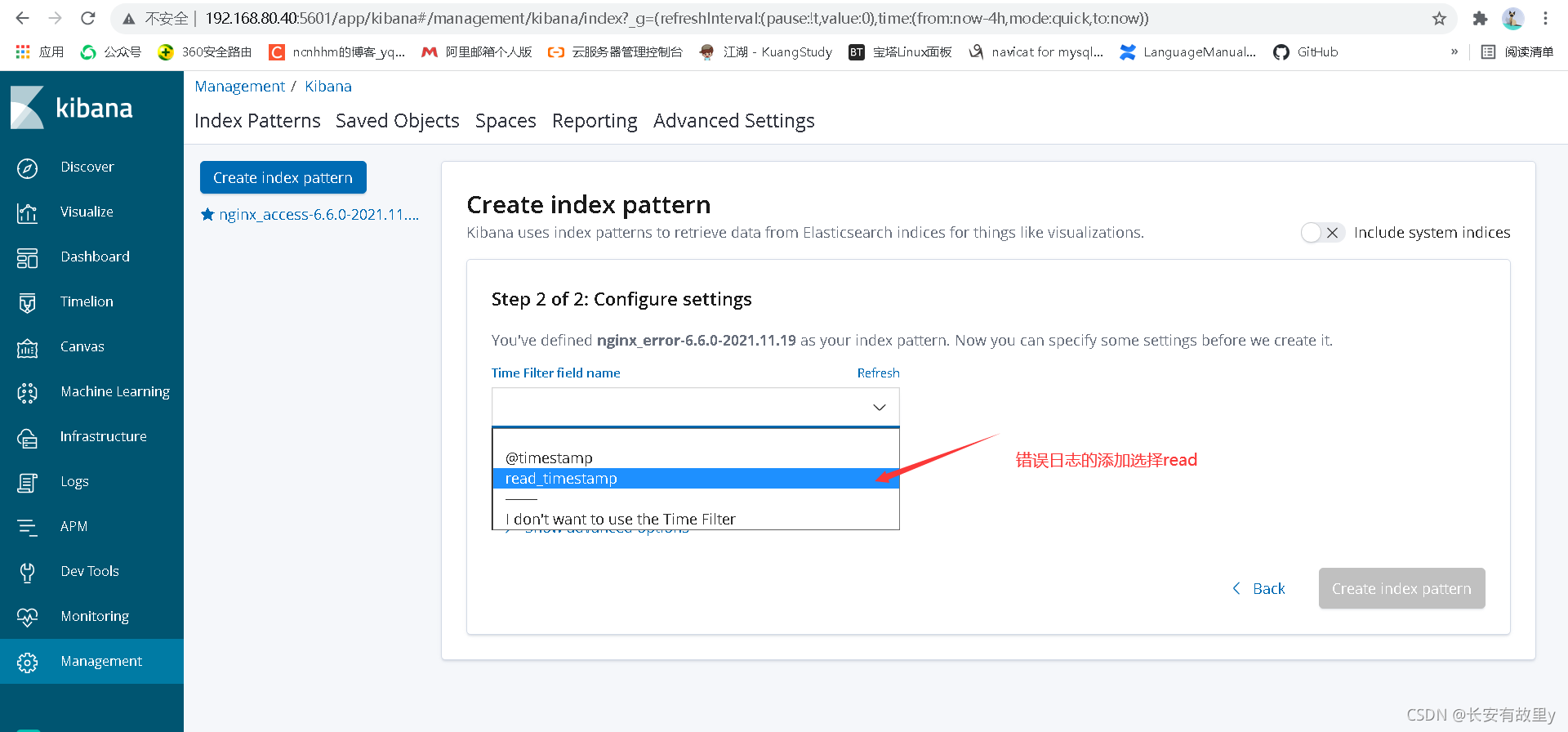
Task: Open Machine Learning via its icon
Action: tap(27, 392)
